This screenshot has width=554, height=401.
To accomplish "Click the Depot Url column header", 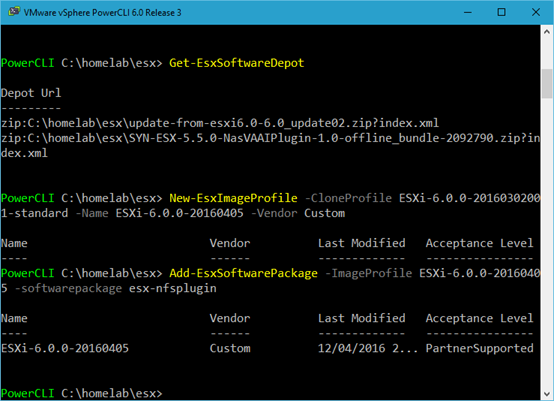I will click(31, 93).
